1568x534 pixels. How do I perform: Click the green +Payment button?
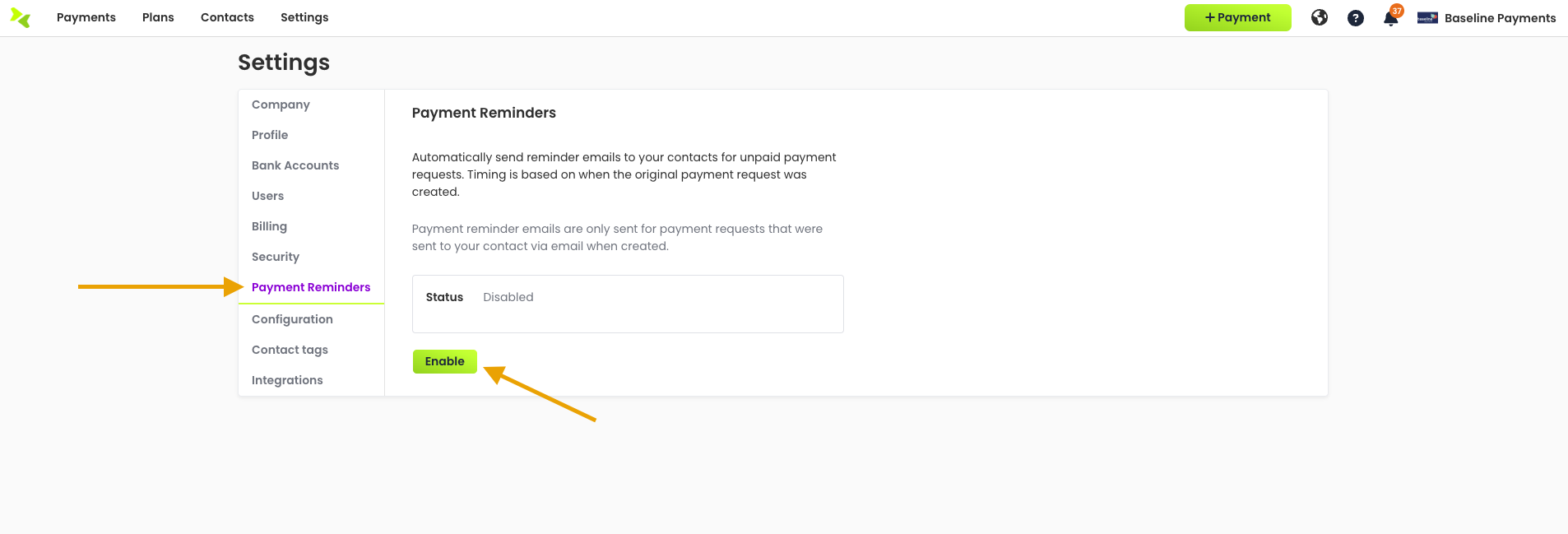coord(1237,17)
